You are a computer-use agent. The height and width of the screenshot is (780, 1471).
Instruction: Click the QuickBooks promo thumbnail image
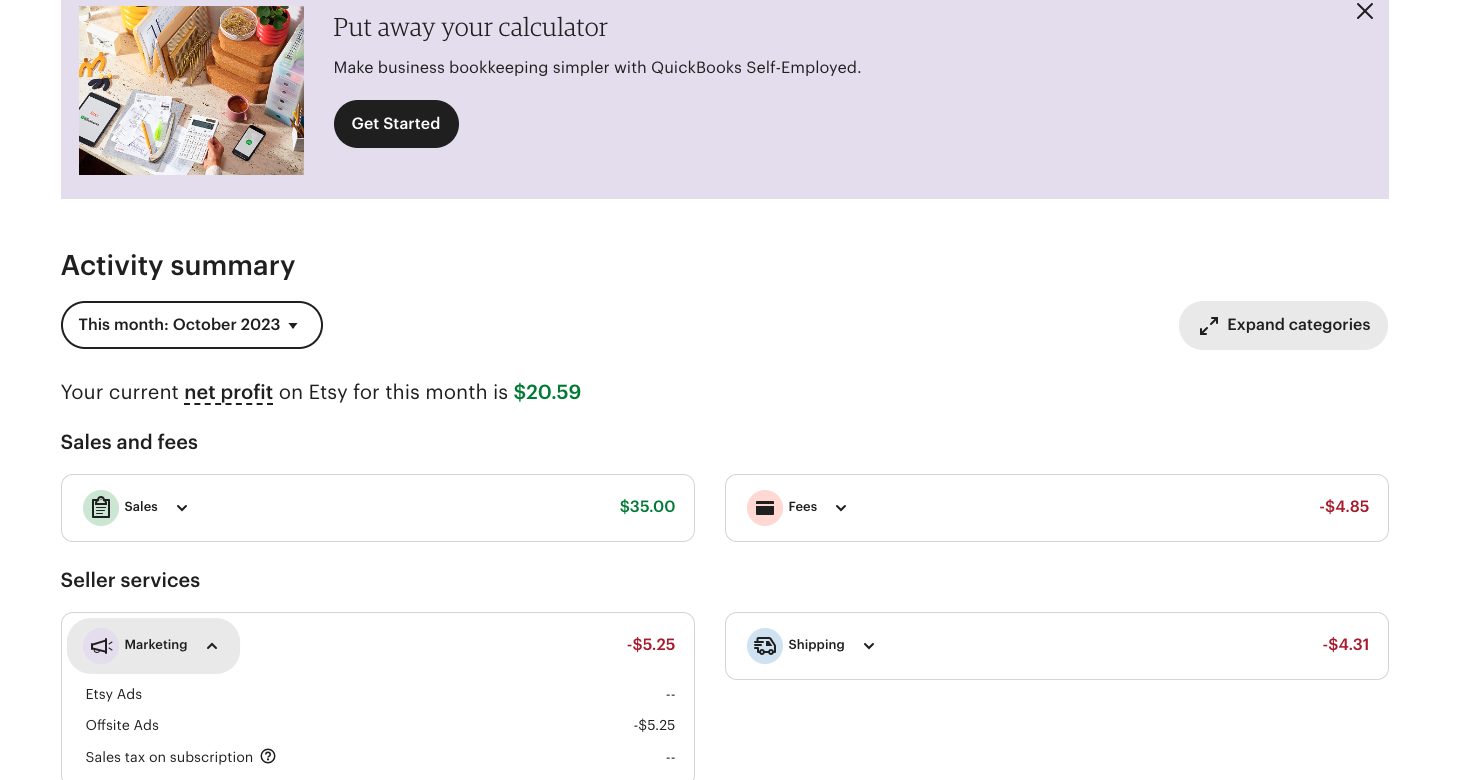pos(191,91)
